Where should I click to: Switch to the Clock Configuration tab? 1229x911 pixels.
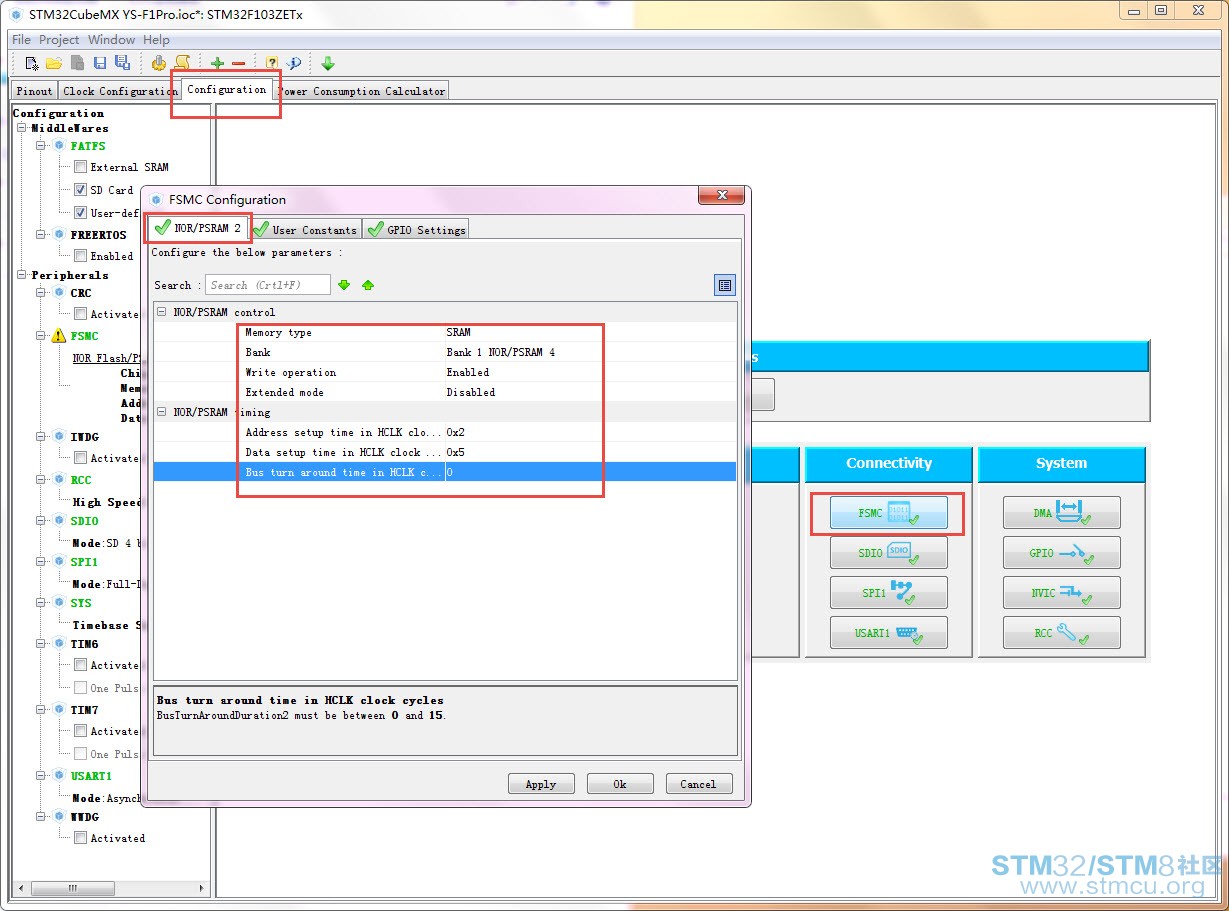tap(120, 91)
